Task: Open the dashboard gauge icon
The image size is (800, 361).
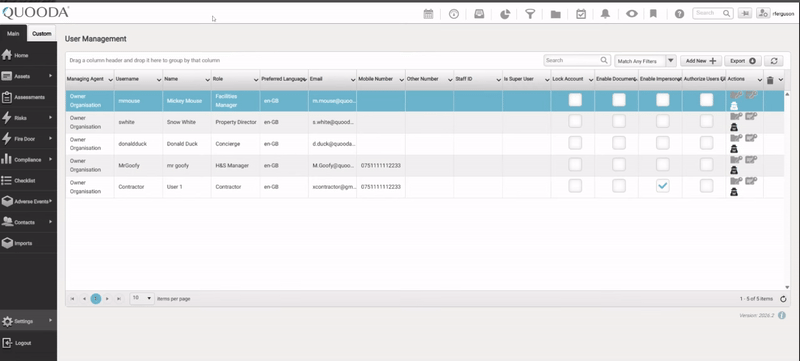Action: coord(454,14)
